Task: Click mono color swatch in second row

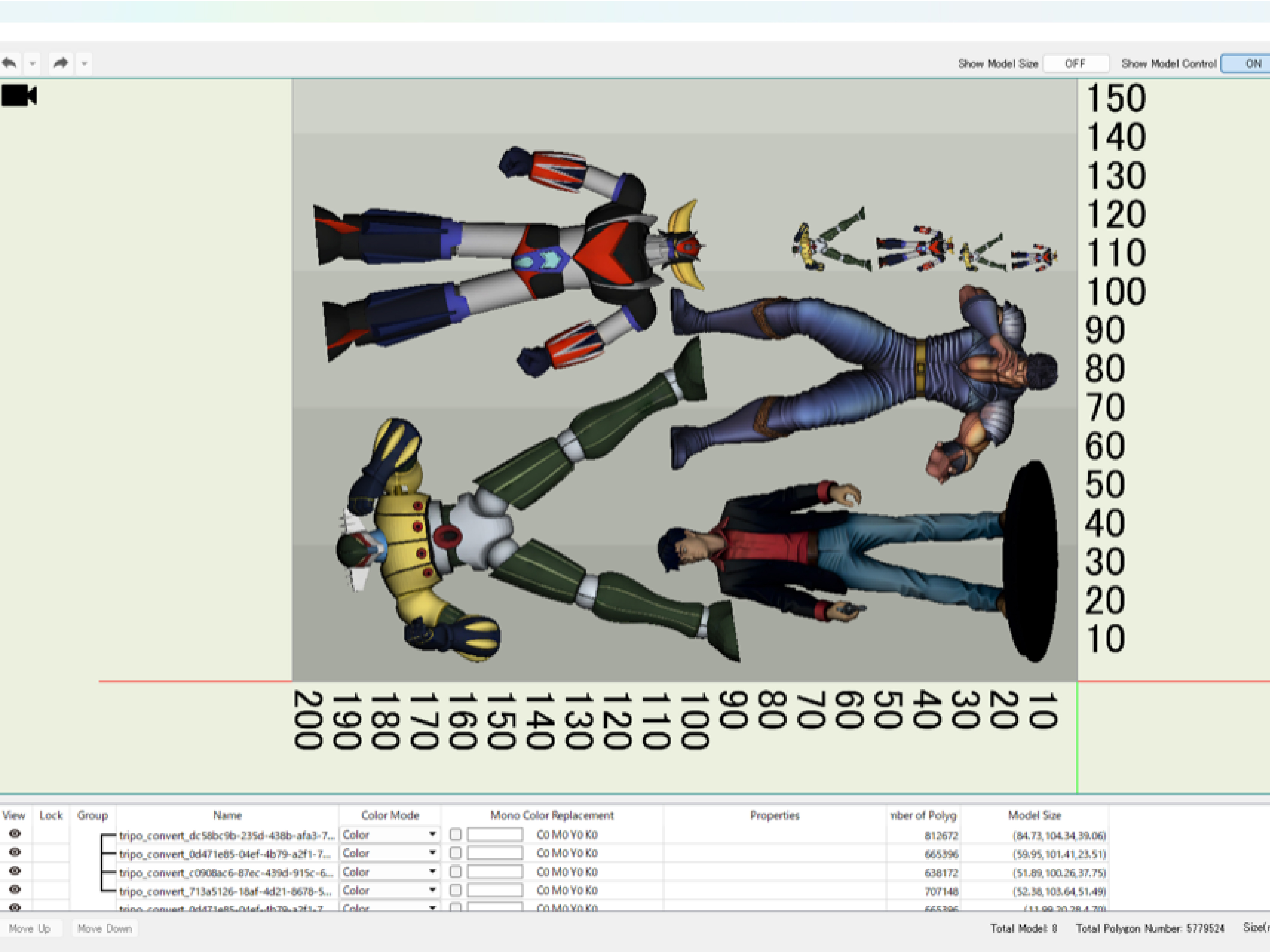Action: [494, 853]
